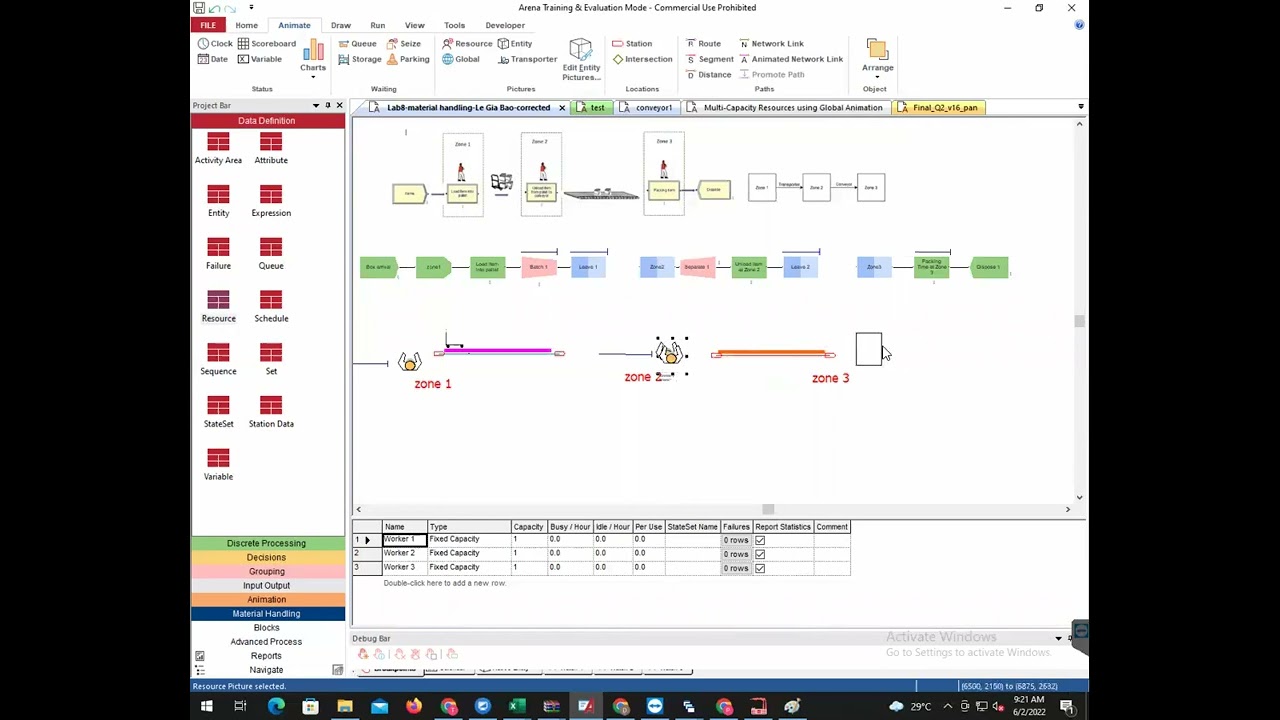The height and width of the screenshot is (720, 1280).
Task: Open Failures rows for Worker 1
Action: click(x=735, y=540)
